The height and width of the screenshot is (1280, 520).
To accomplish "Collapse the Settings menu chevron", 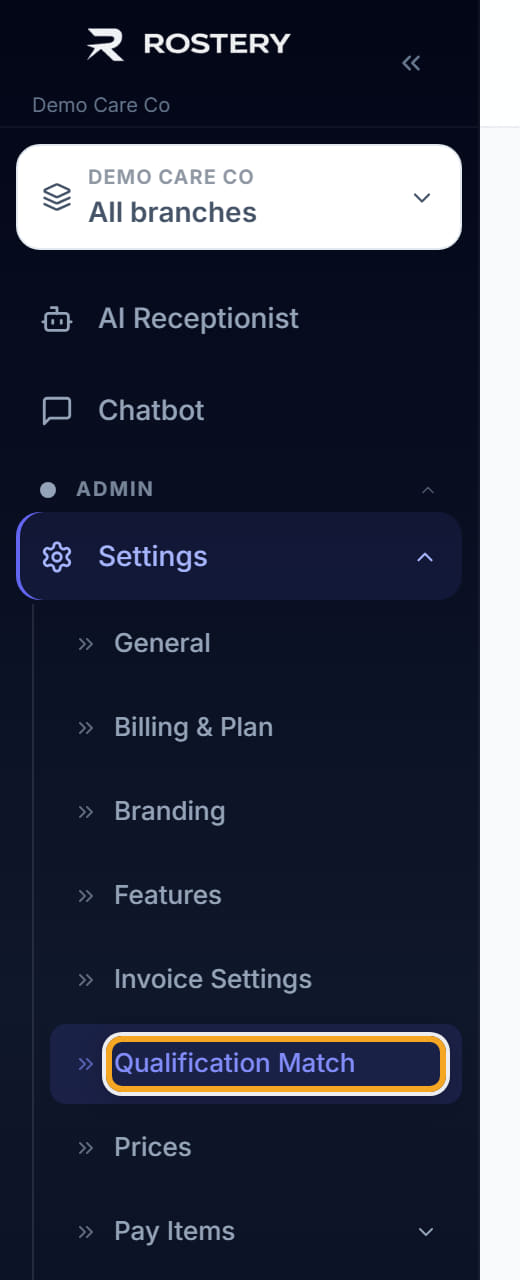I will coord(425,557).
